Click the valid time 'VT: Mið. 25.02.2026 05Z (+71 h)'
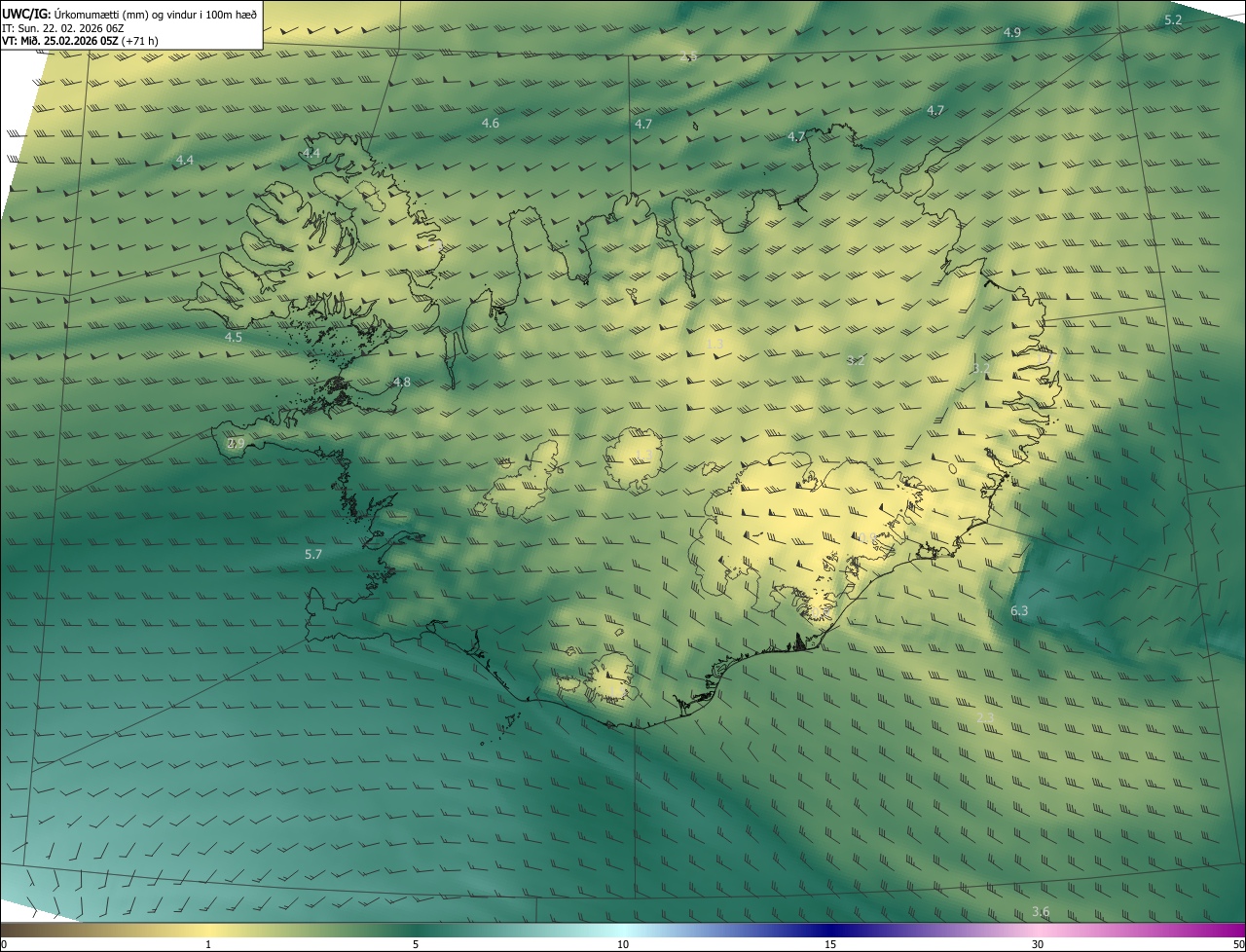1246x952 pixels. click(80, 41)
